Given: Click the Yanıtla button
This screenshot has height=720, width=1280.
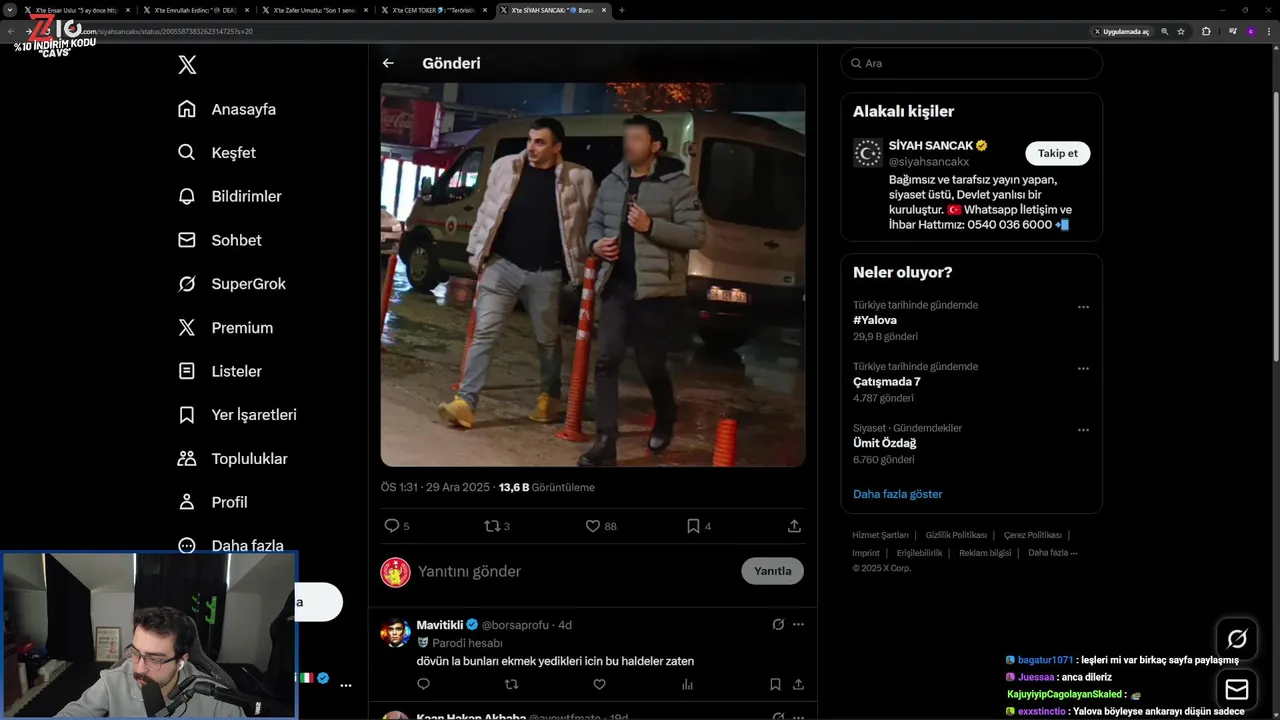Looking at the screenshot, I should pyautogui.click(x=772, y=571).
